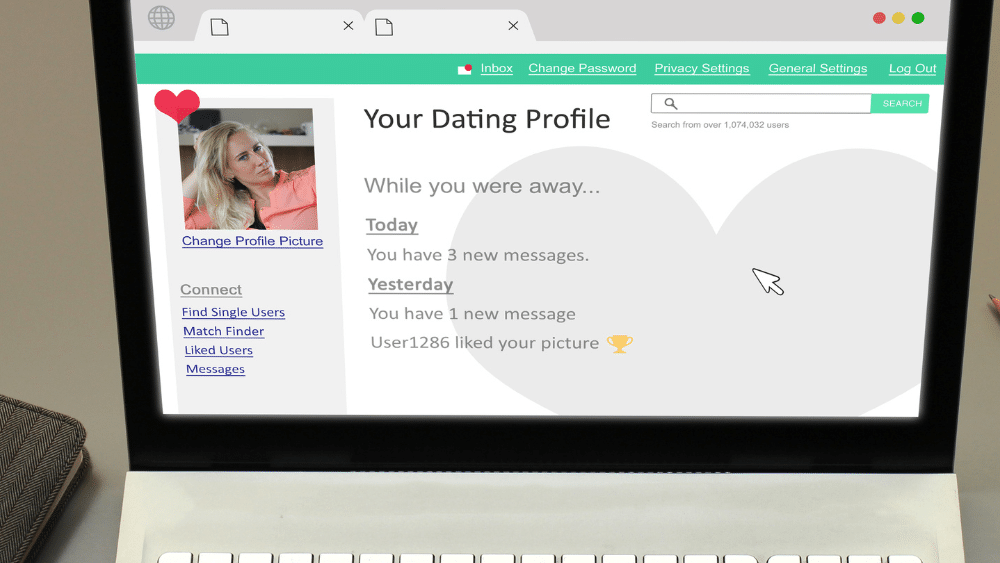Click Change Profile Picture link

pos(253,241)
